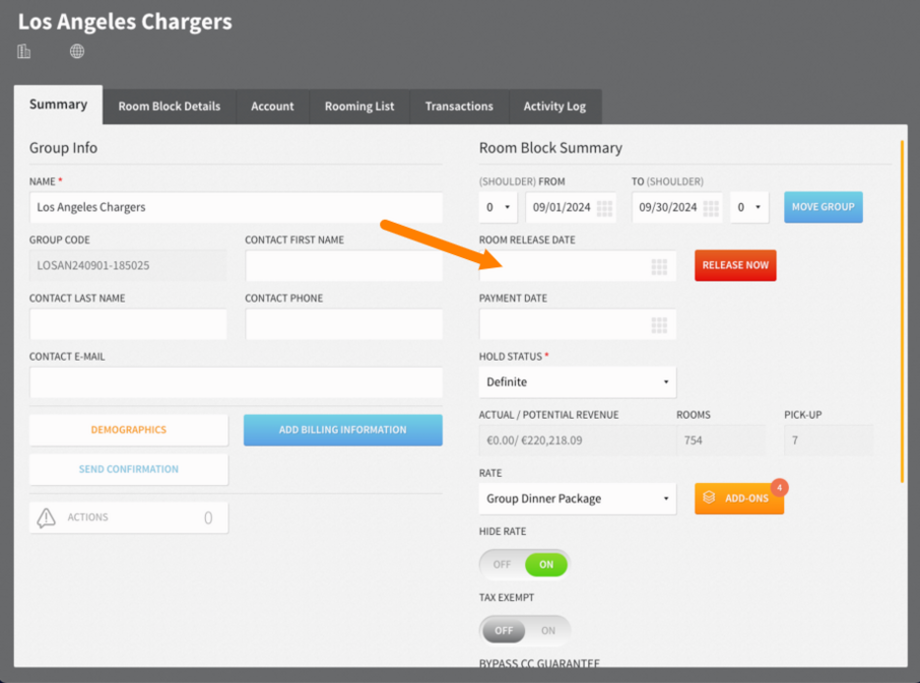Screen dimensions: 920x683
Task: Open the Actions panel row
Action: [x=128, y=518]
